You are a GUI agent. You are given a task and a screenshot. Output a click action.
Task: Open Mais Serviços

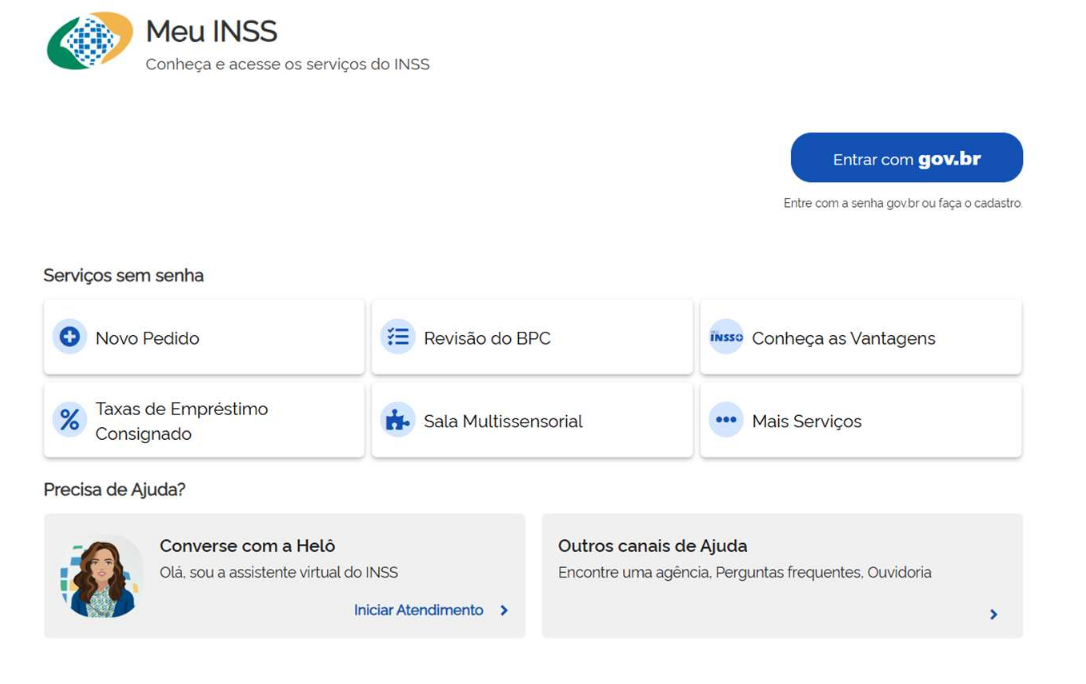tap(860, 420)
